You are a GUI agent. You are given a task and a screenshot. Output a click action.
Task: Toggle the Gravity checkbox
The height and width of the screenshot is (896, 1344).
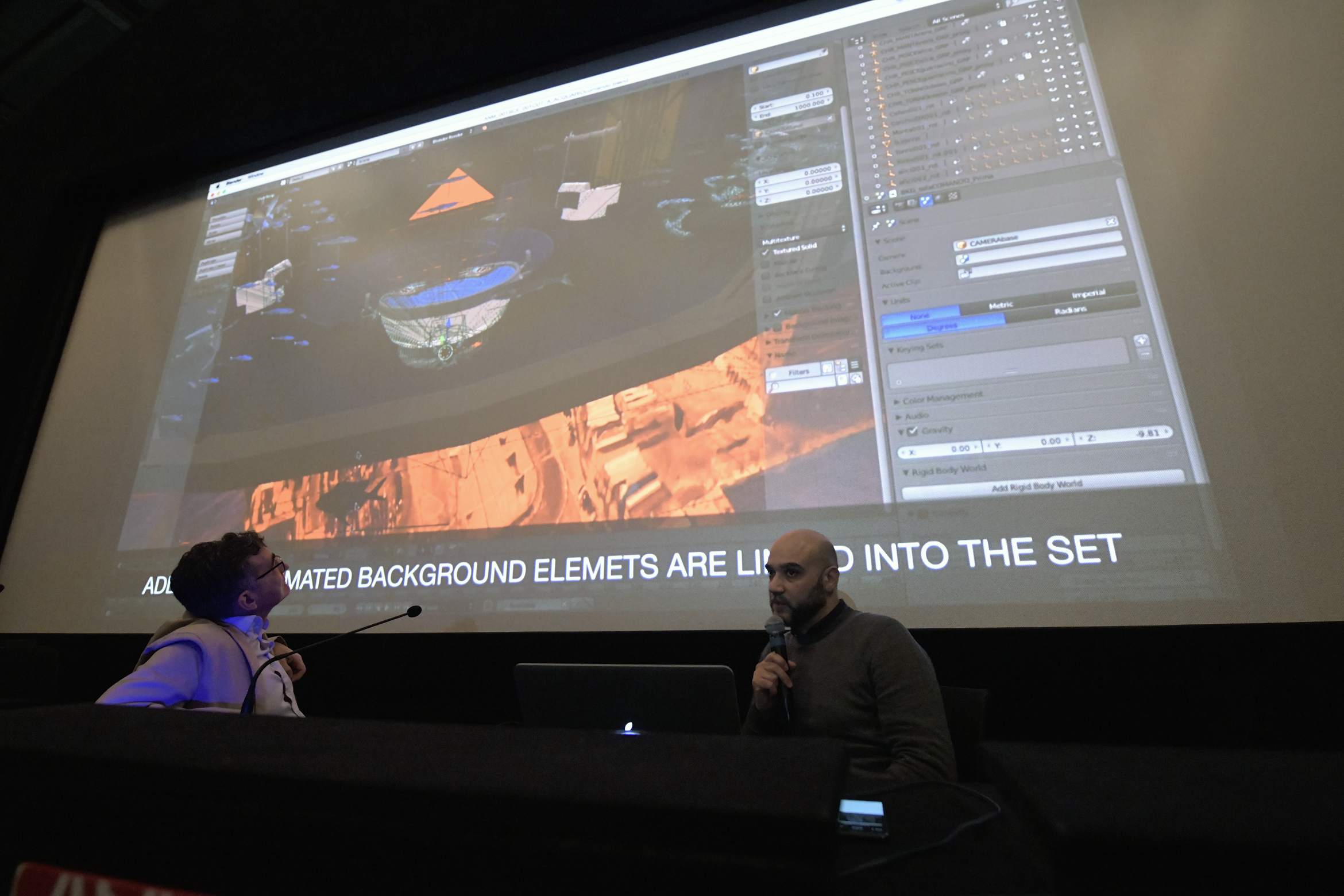pyautogui.click(x=912, y=432)
